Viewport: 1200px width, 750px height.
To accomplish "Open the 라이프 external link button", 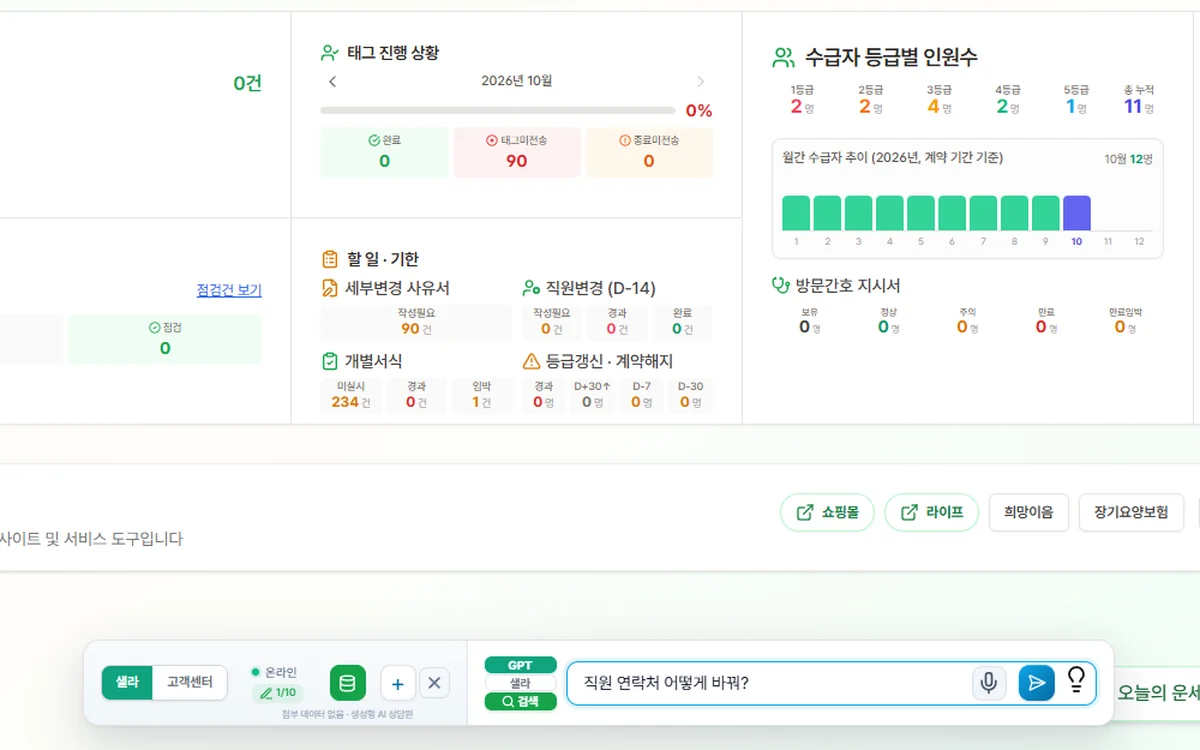I will pos(931,512).
